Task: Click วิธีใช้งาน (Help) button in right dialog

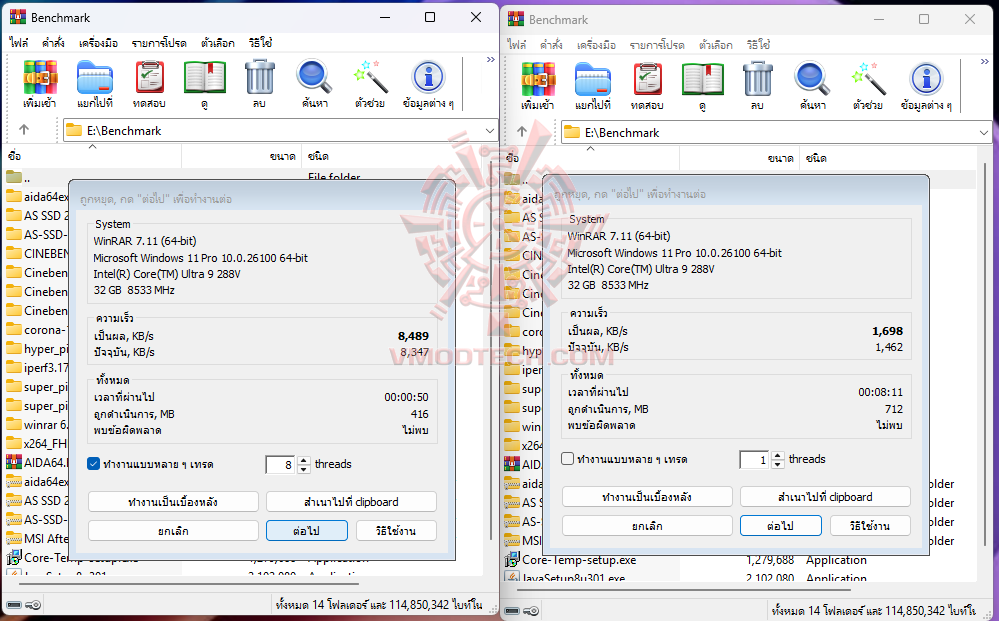Action: (x=870, y=525)
